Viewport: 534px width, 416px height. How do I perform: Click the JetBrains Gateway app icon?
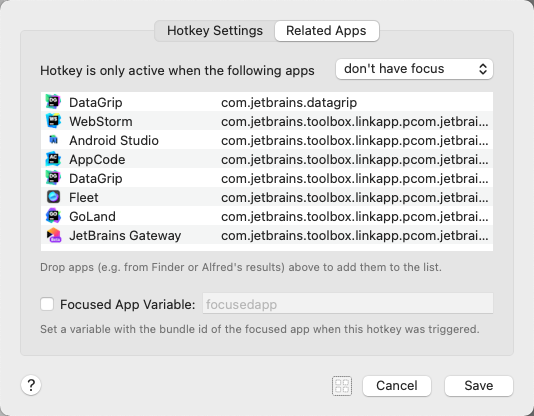[x=53, y=235]
